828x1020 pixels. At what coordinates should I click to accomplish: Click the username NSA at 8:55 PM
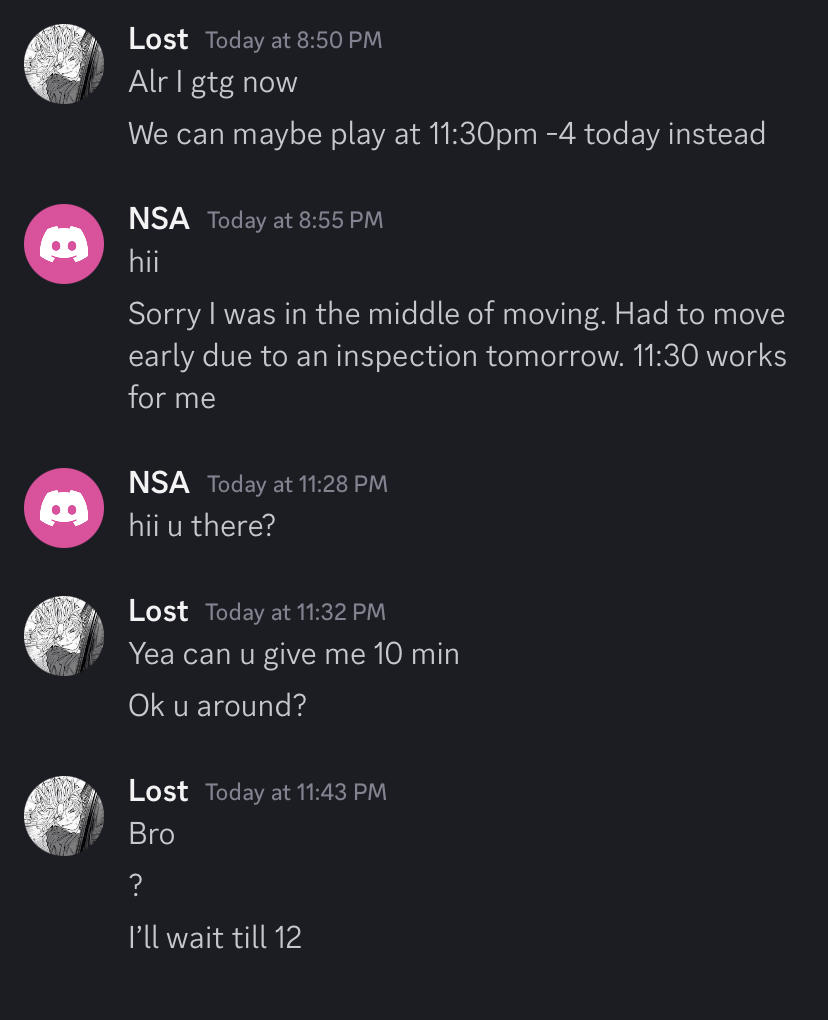159,219
